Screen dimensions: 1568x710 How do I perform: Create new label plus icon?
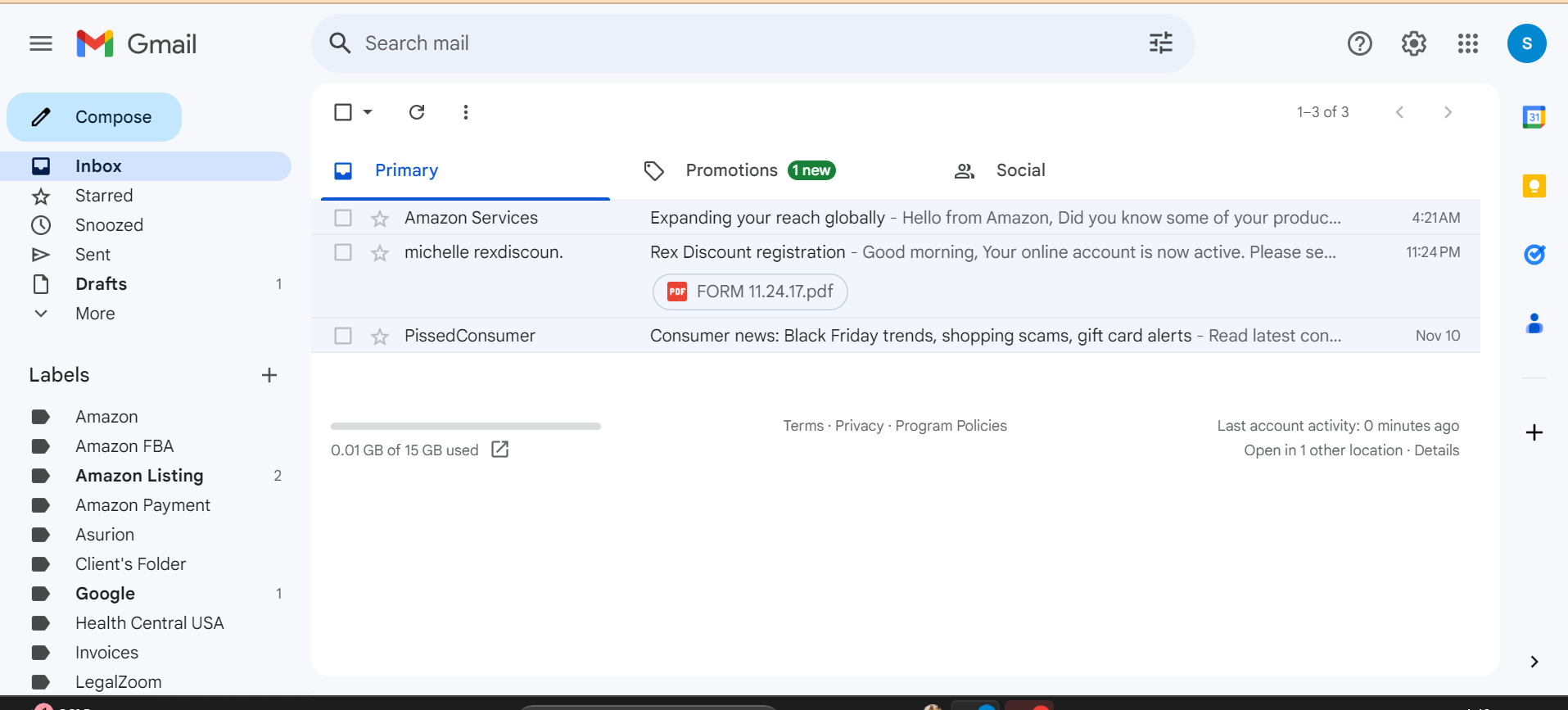coord(269,375)
